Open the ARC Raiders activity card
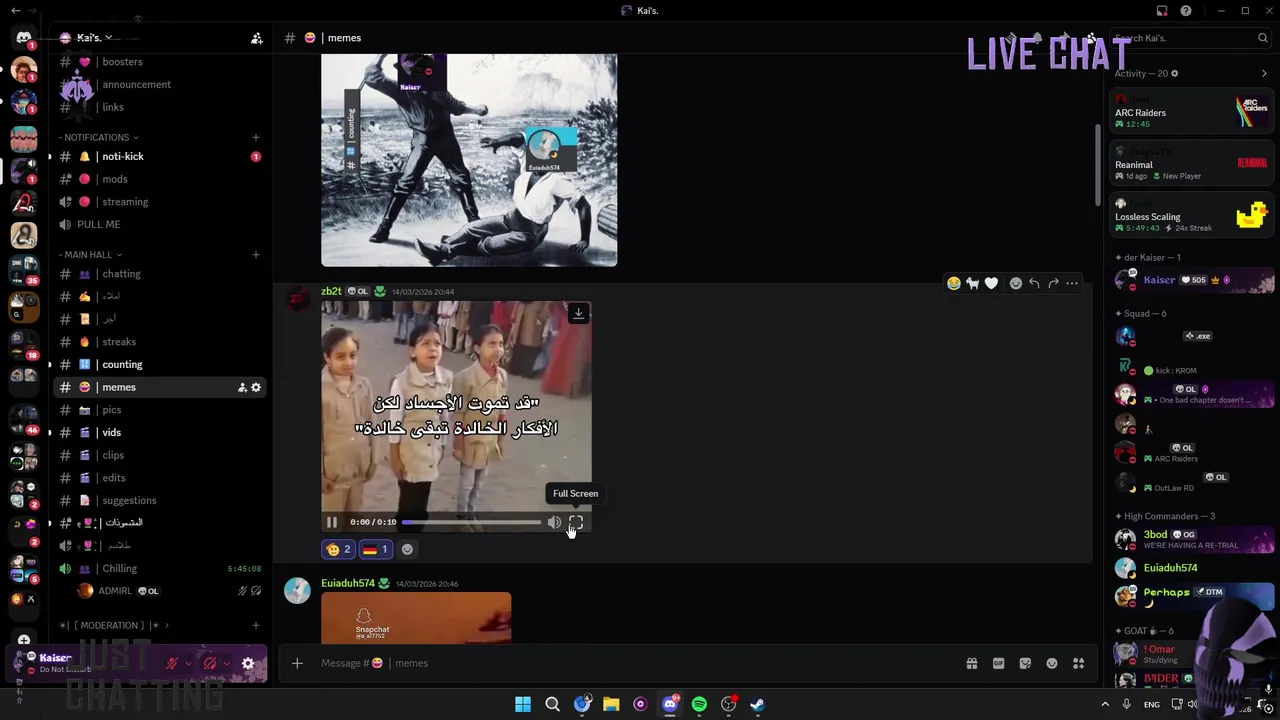1280x720 pixels. pyautogui.click(x=1192, y=111)
